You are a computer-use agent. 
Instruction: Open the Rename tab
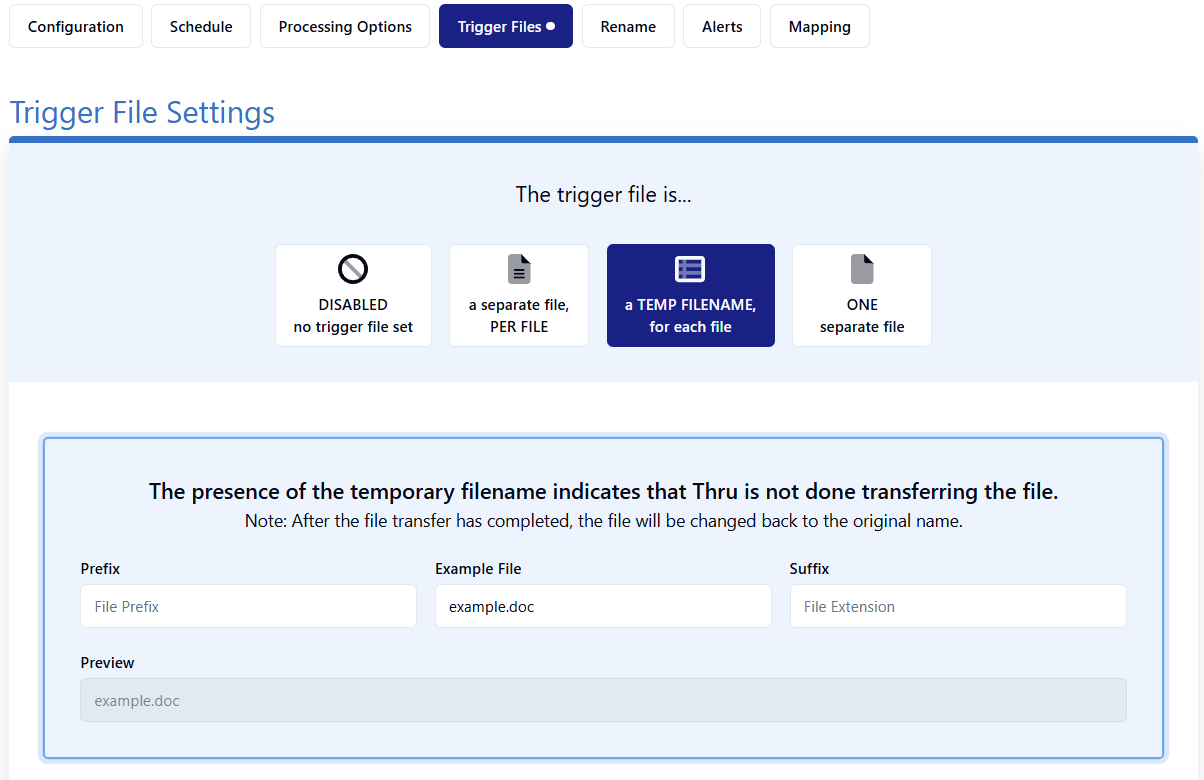(x=628, y=27)
